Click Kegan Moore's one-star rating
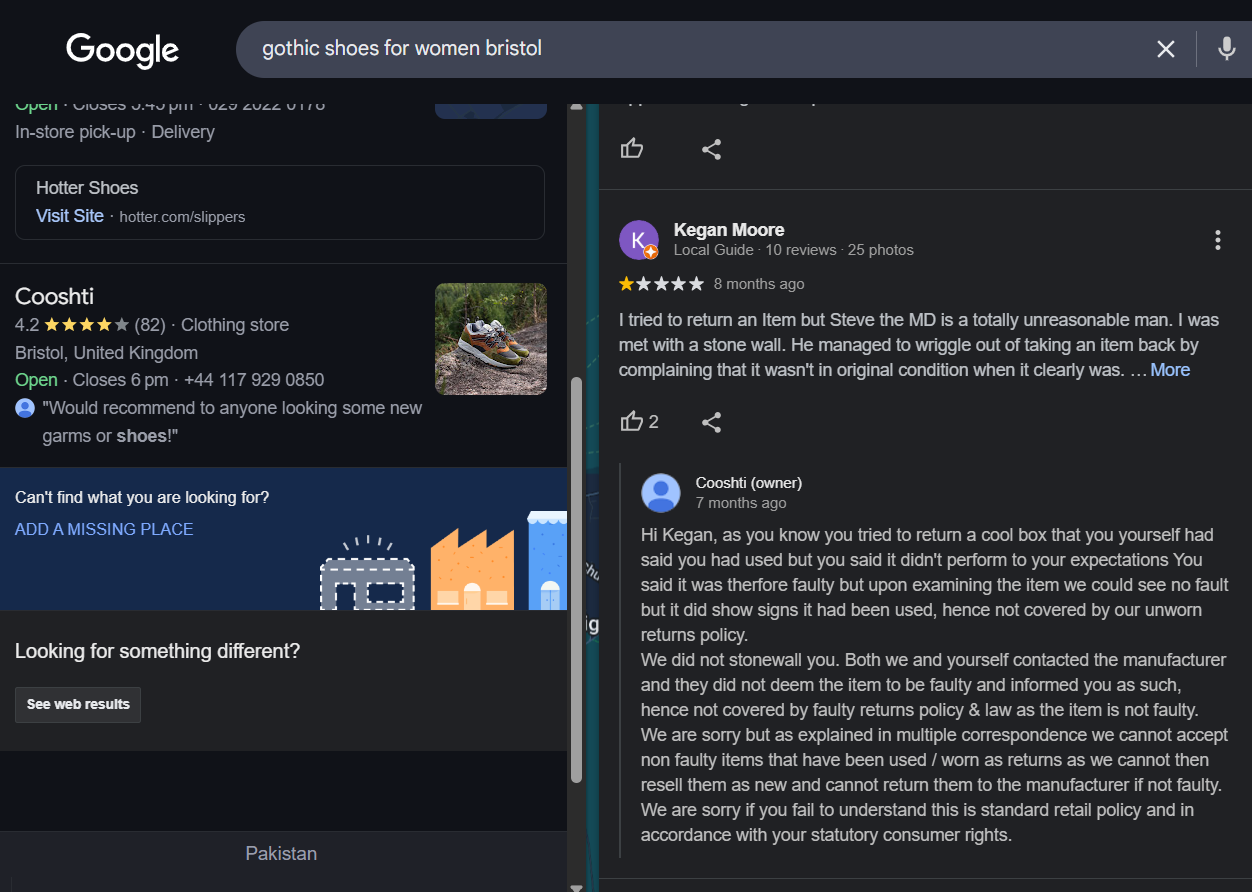Image resolution: width=1252 pixels, height=892 pixels. tap(661, 284)
